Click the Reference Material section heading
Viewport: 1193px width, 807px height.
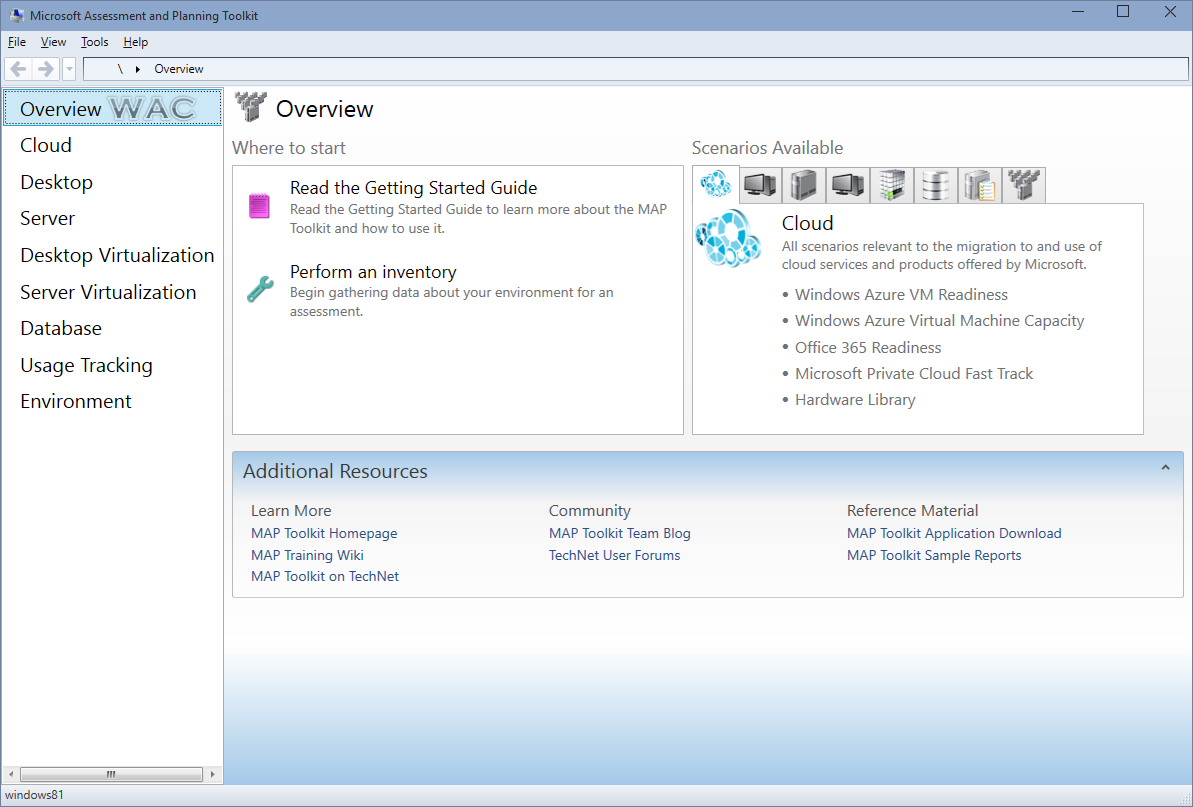(x=912, y=511)
